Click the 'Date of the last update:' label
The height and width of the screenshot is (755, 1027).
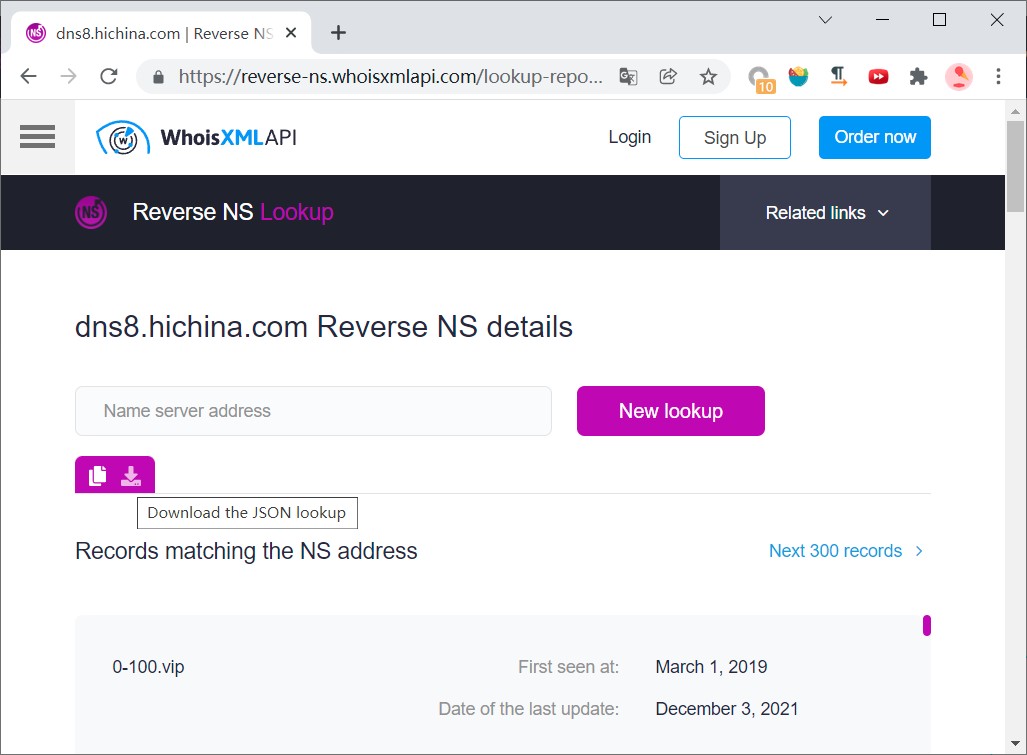tap(529, 709)
